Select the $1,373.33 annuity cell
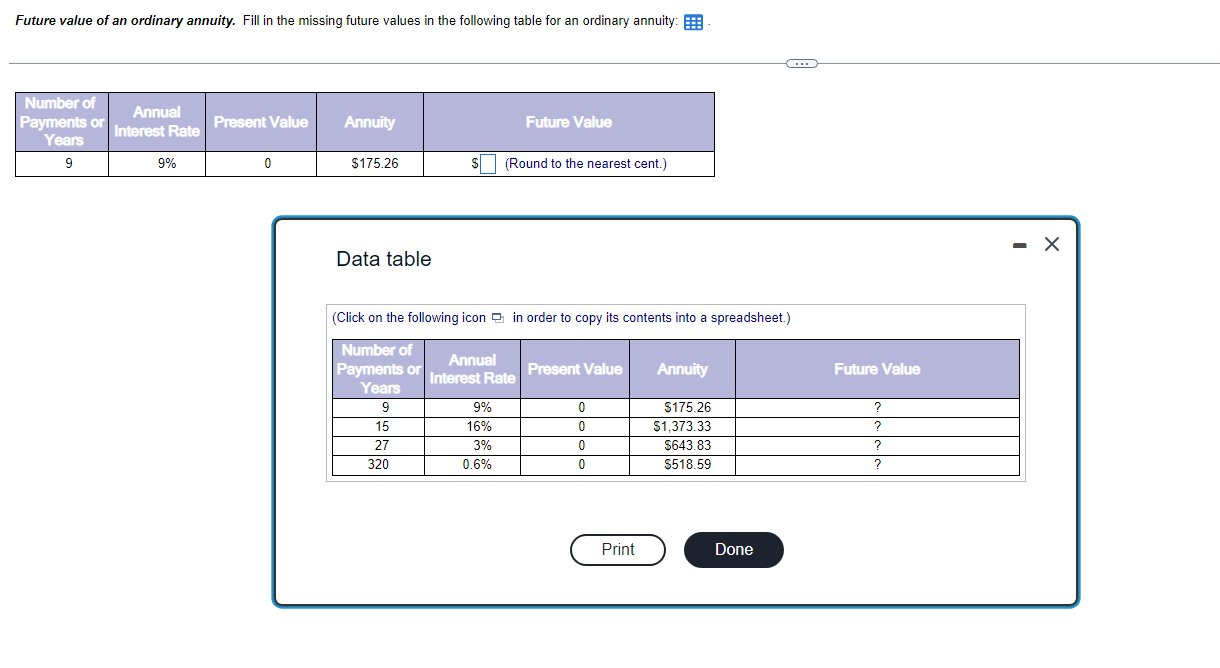 pos(682,426)
